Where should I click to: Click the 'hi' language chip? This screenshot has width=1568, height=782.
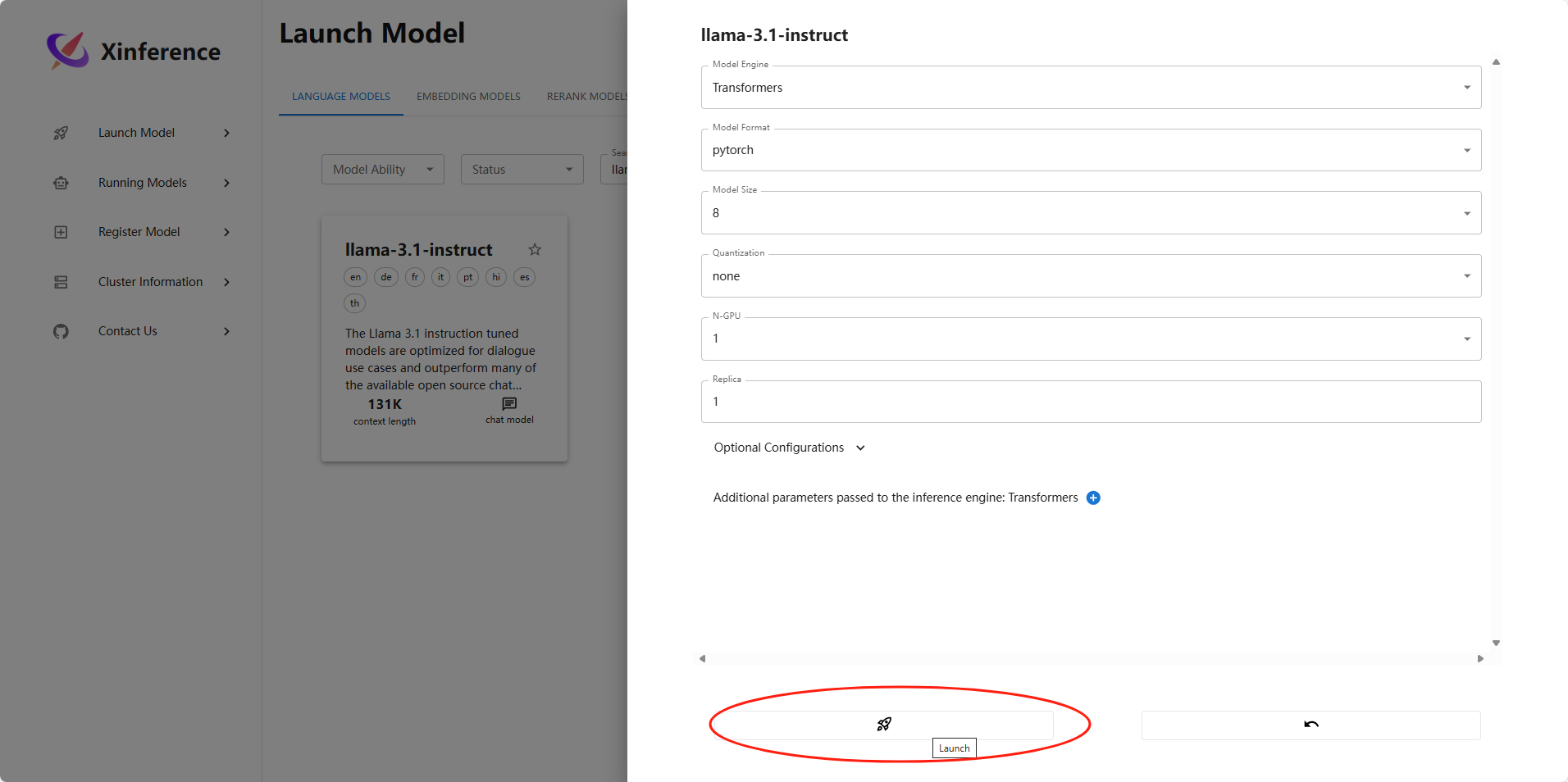[496, 277]
